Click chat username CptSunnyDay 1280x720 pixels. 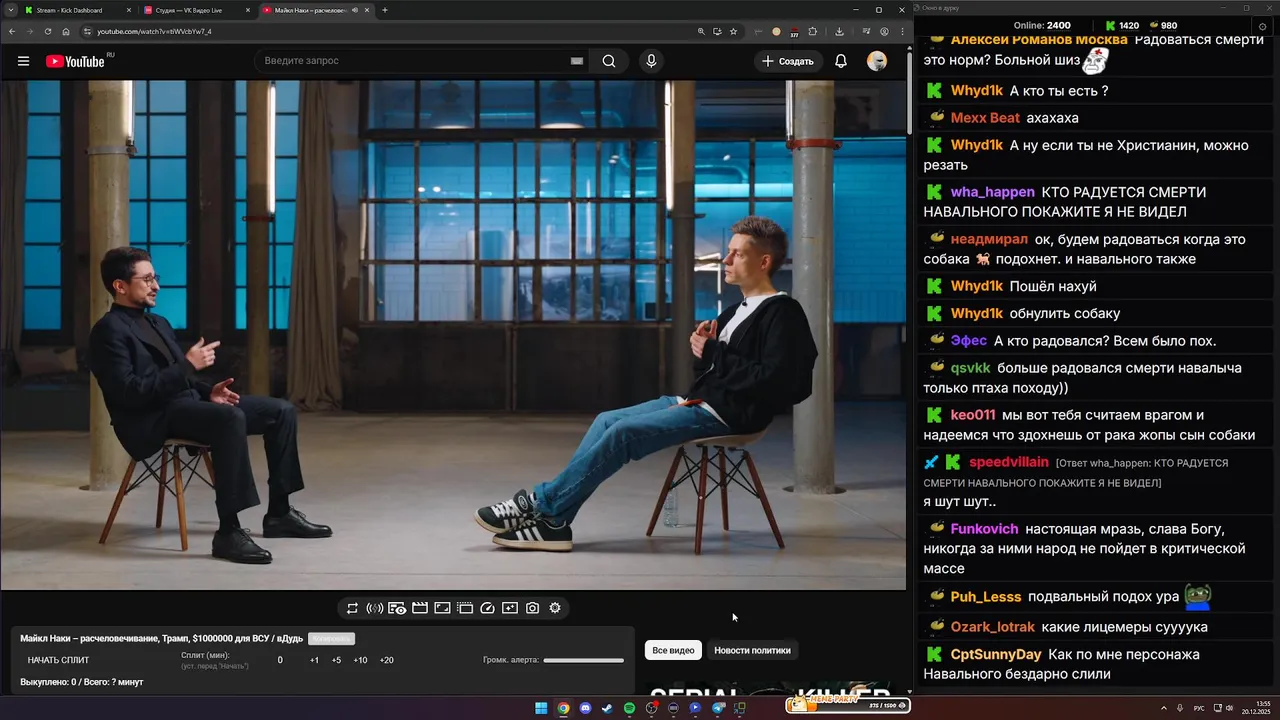coord(996,655)
